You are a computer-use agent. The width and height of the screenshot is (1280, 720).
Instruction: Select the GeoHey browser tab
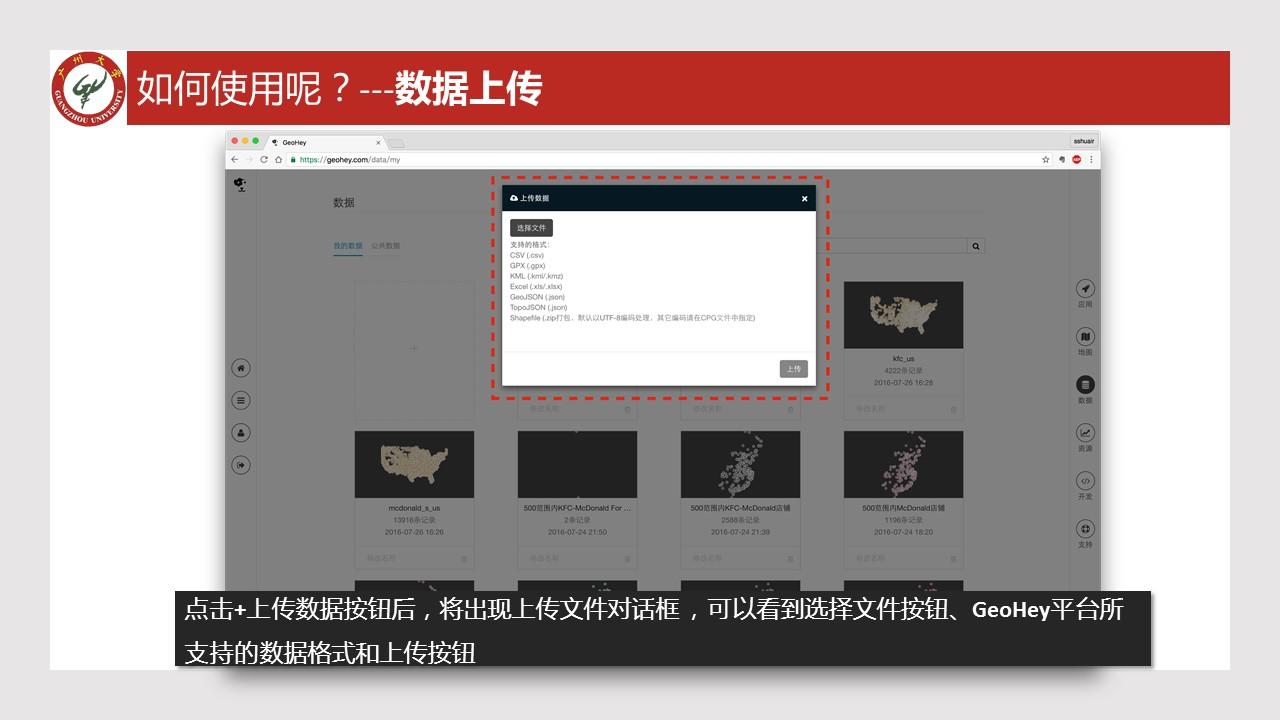coord(326,142)
